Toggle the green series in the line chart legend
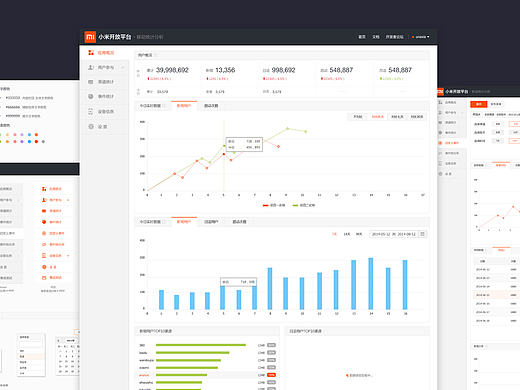This screenshot has height=390, width=520. 304,205
